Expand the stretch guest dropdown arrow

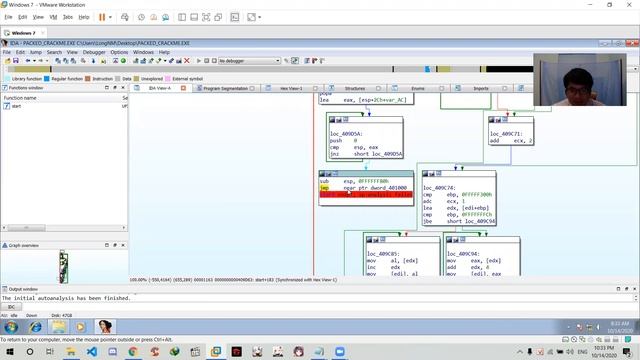260,17
